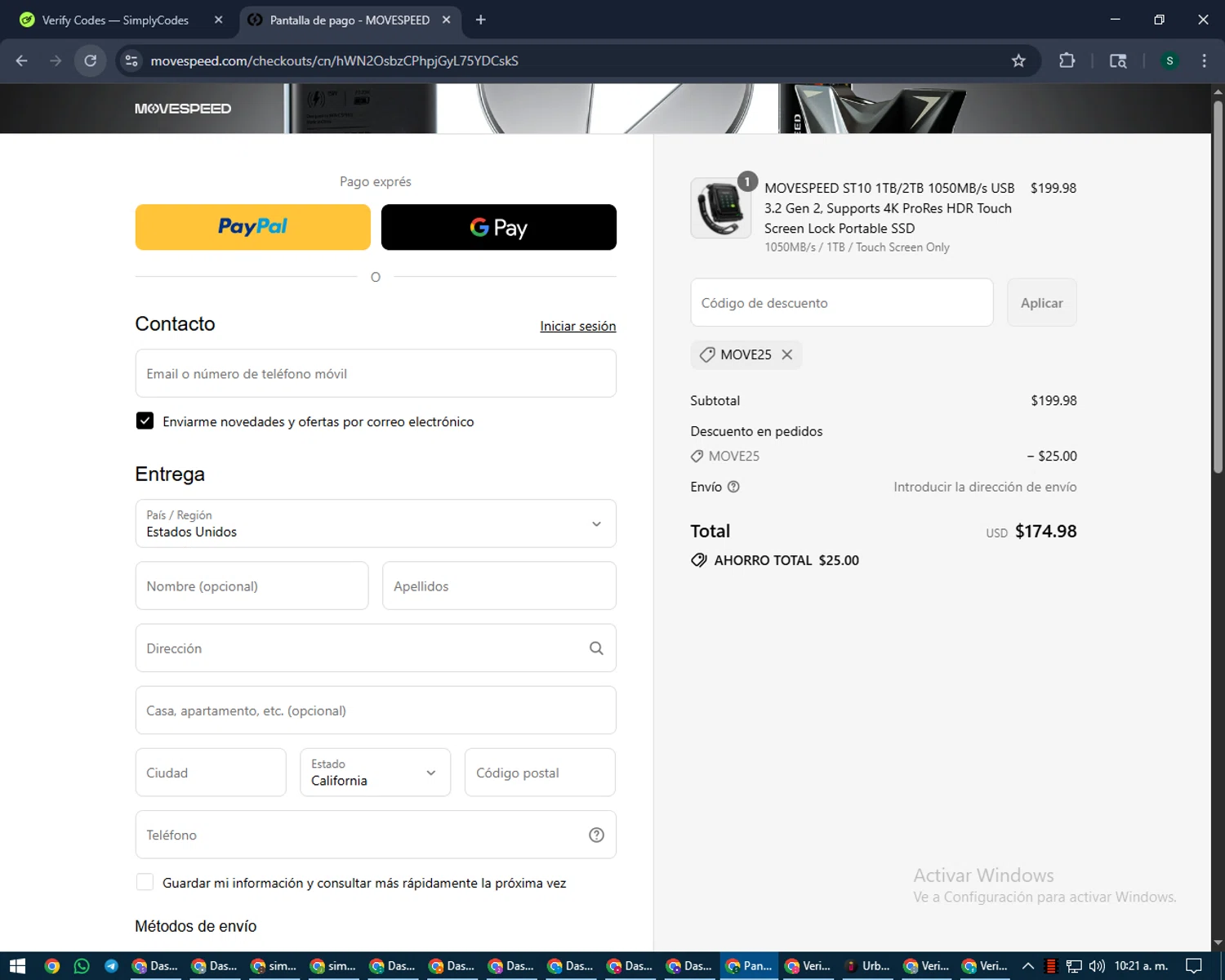
Task: Open the tab search icon in toolbar
Action: [x=1118, y=60]
